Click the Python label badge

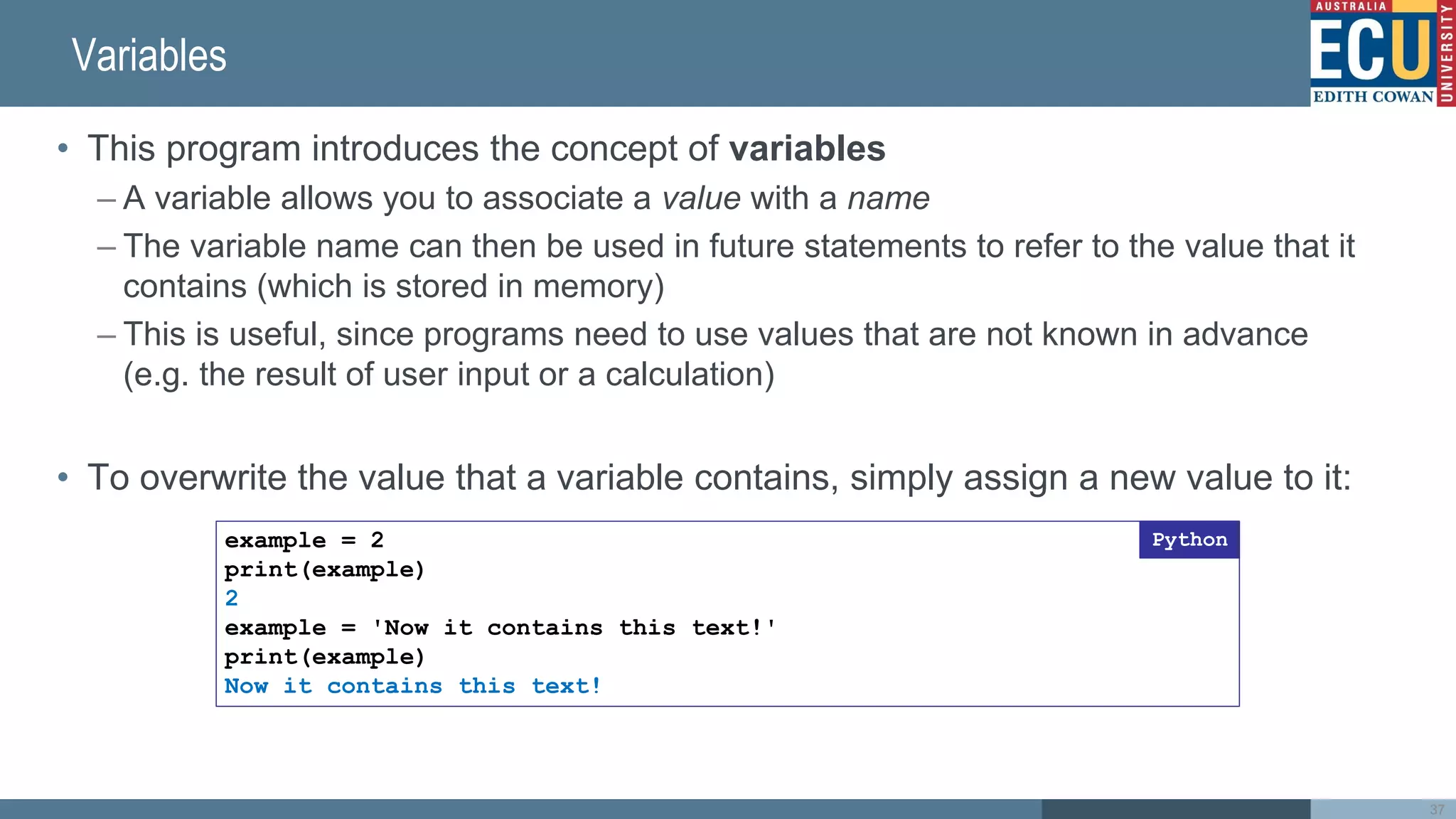(x=1189, y=540)
